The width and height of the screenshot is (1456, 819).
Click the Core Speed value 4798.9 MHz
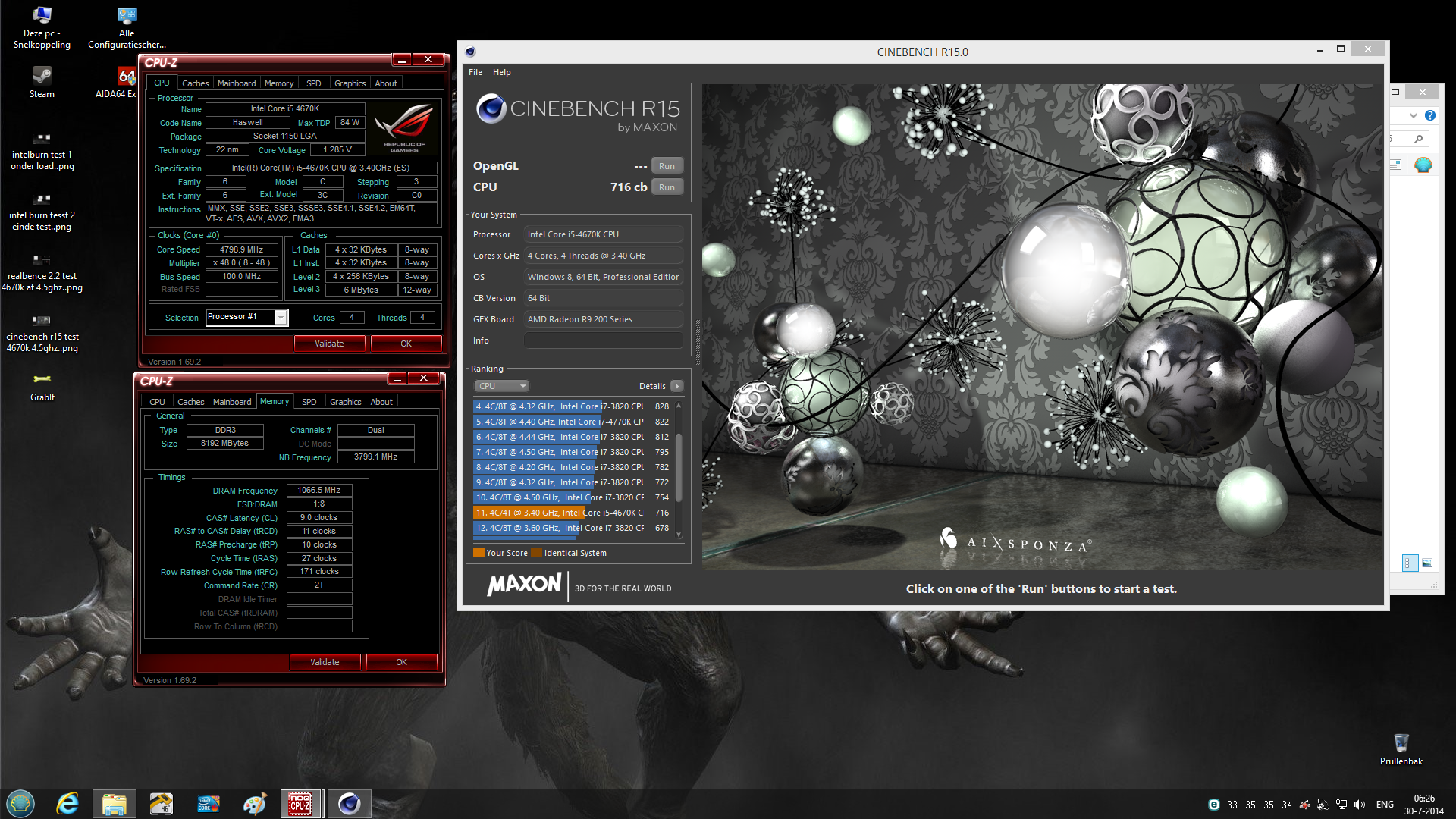point(241,249)
